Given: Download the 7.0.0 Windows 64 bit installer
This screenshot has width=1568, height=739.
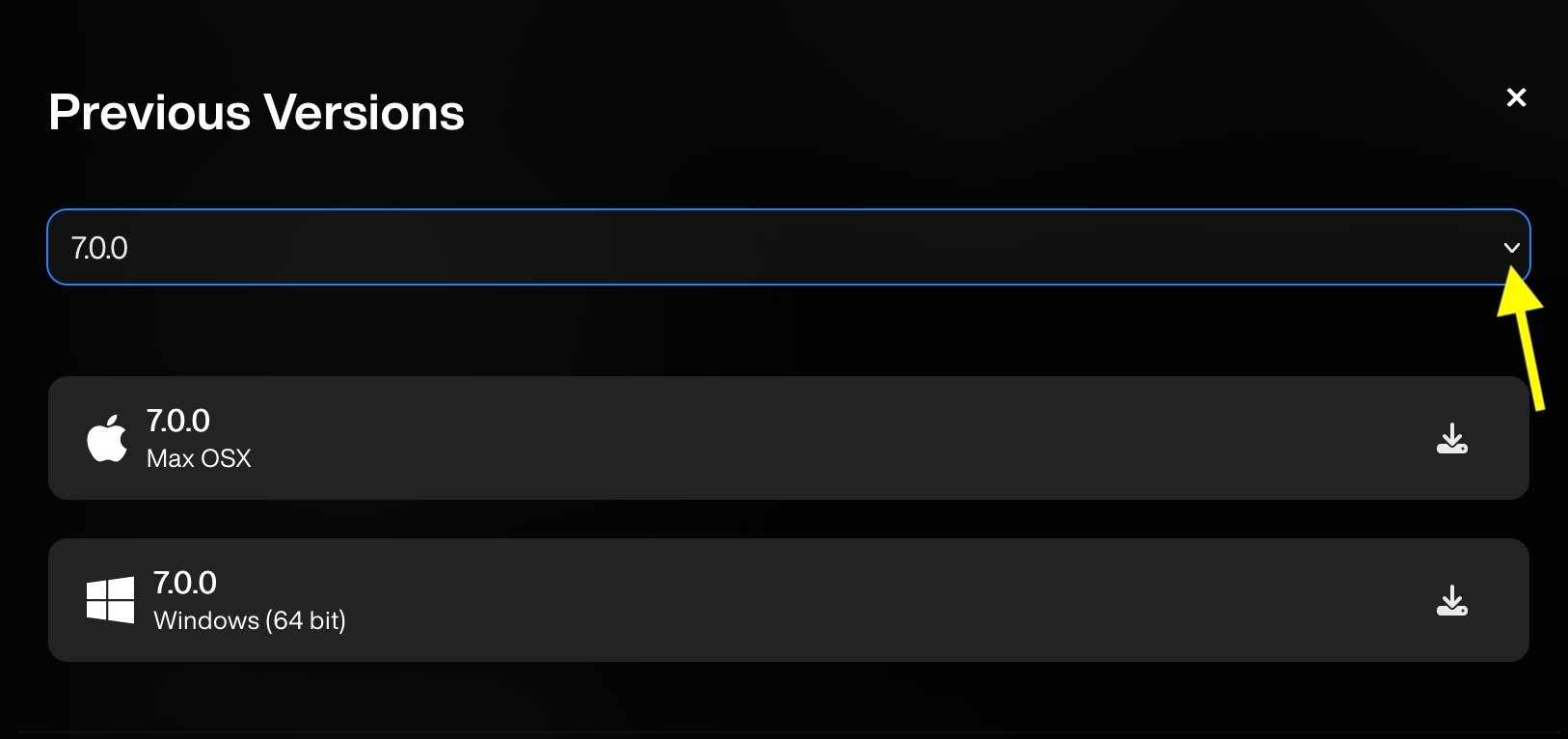Looking at the screenshot, I should [x=1451, y=601].
